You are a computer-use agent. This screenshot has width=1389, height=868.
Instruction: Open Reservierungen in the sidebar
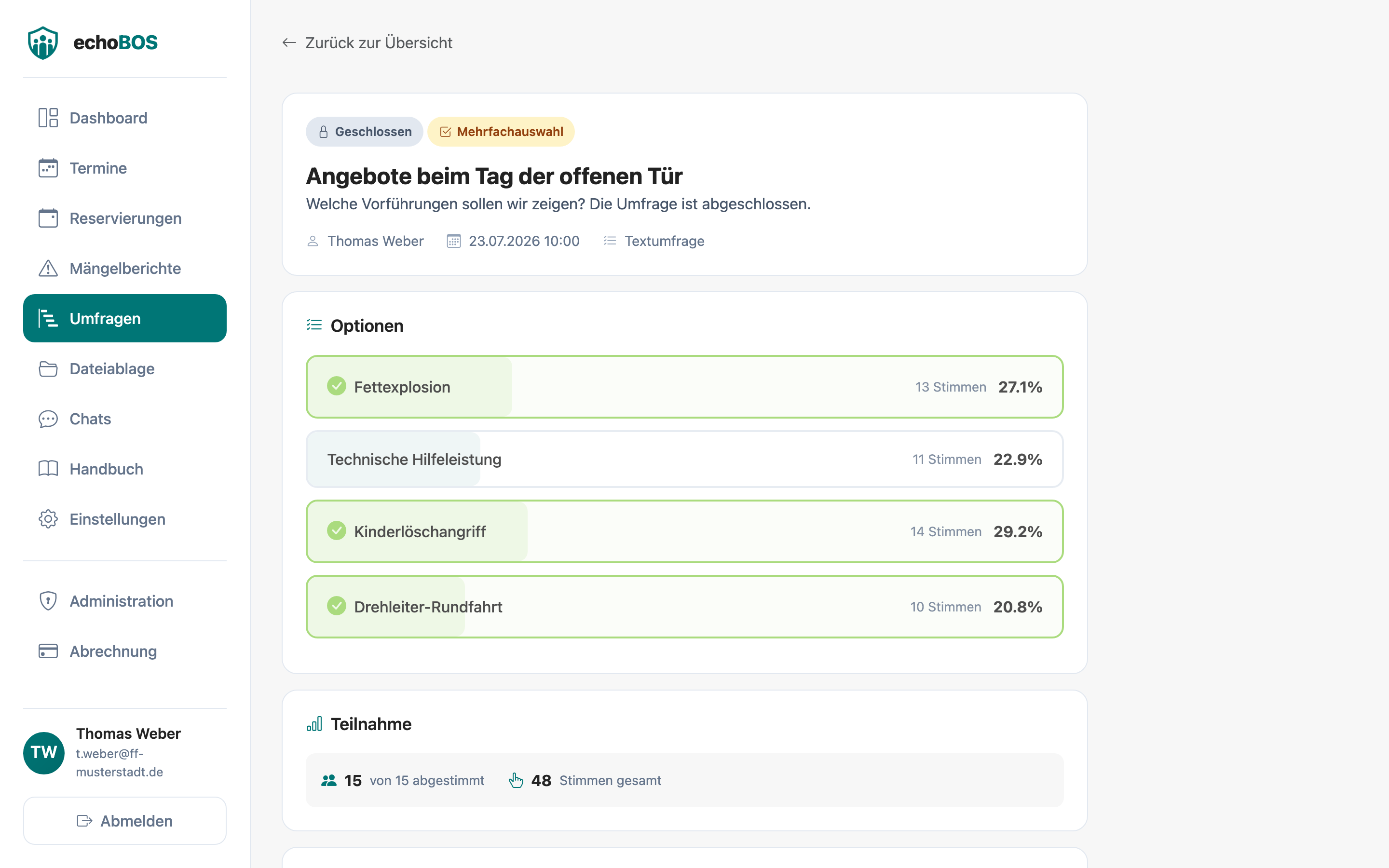[124, 218]
